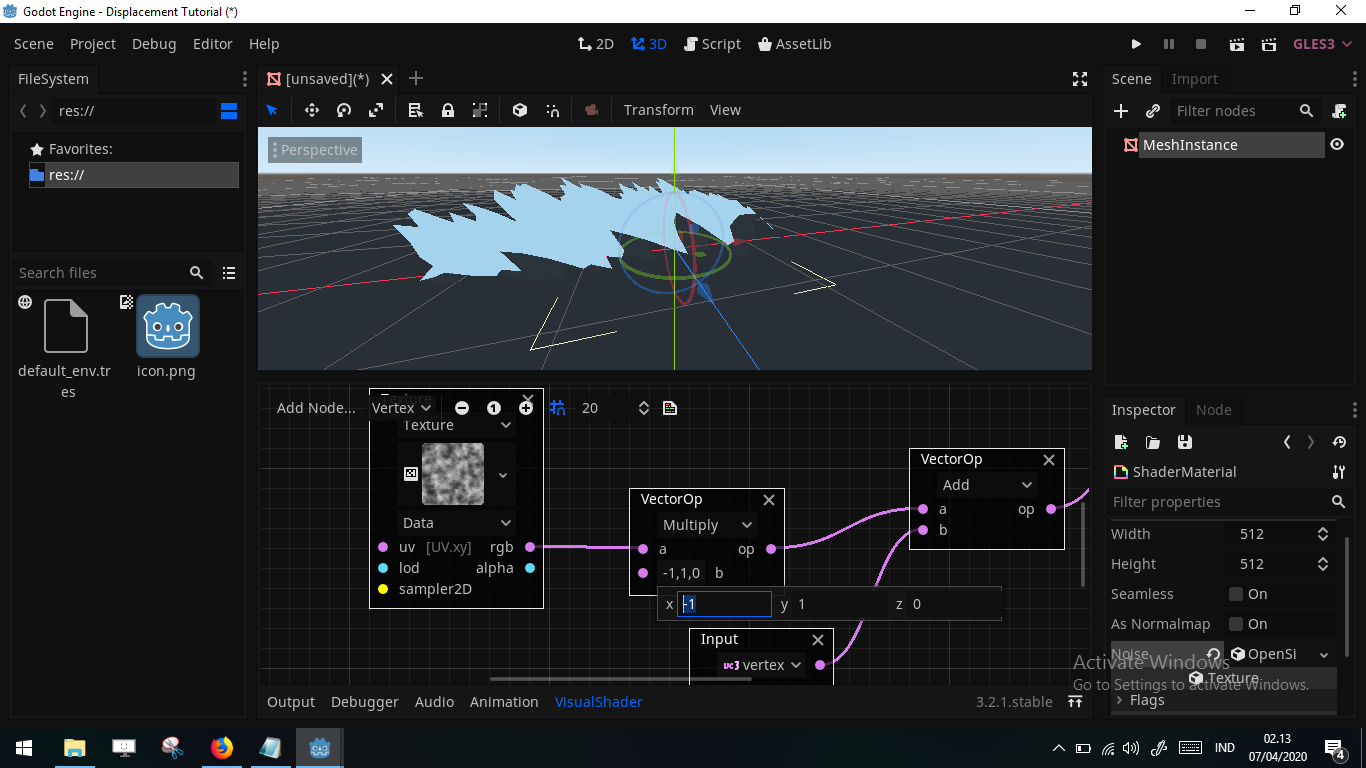Enable the As Normalmap option
This screenshot has height=768, width=1366.
(1237, 623)
